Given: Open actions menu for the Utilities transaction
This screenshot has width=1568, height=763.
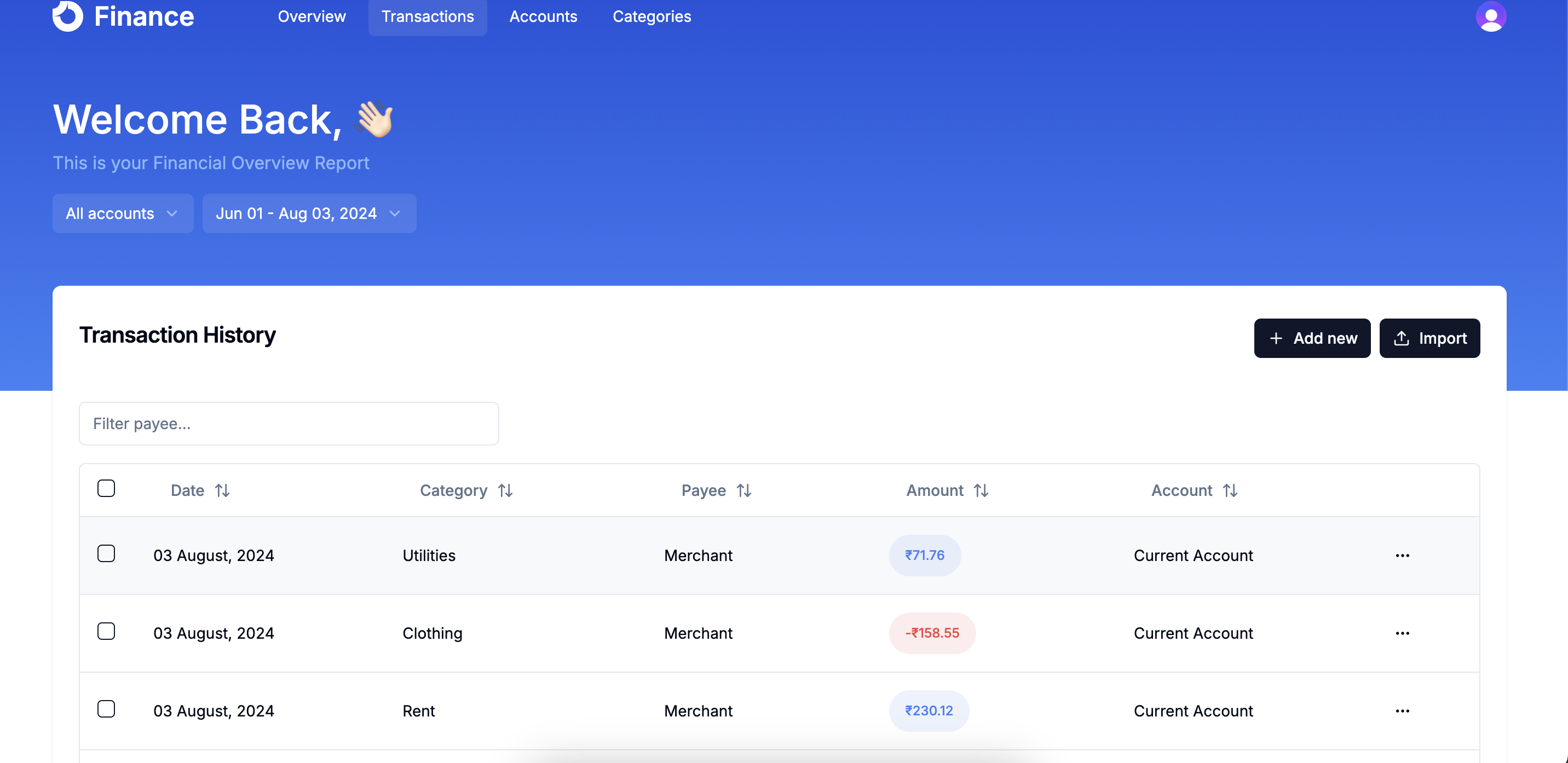Looking at the screenshot, I should 1403,555.
